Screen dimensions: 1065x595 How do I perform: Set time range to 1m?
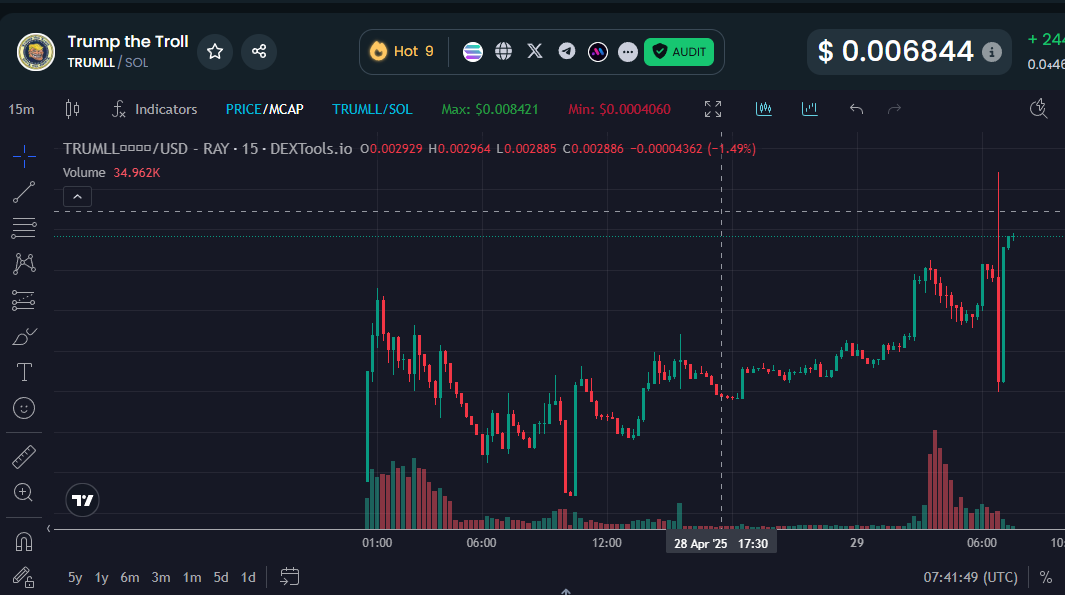coord(192,577)
